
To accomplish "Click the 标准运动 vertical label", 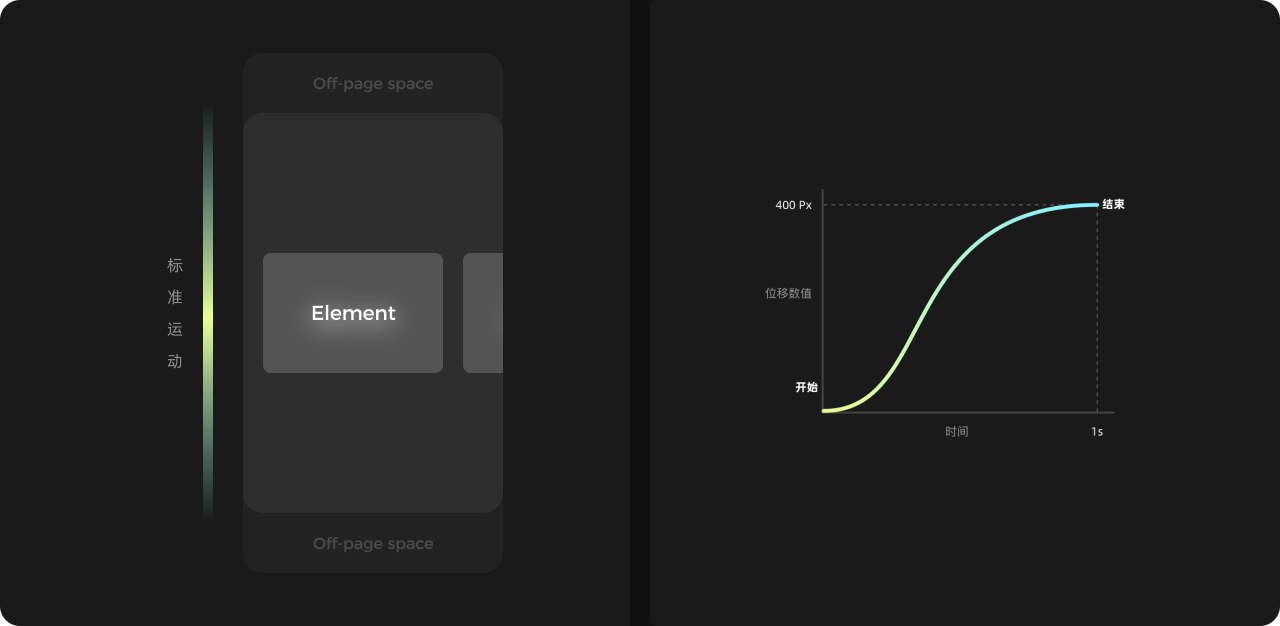I will (x=175, y=313).
